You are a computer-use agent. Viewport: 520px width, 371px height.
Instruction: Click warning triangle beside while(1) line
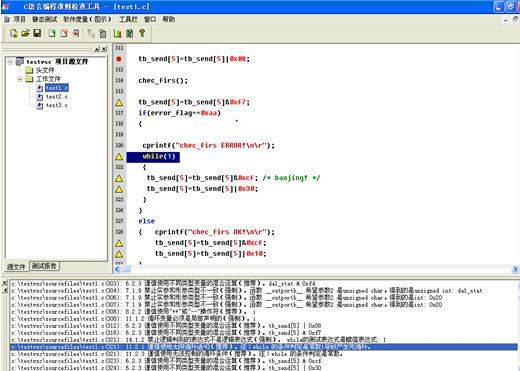pos(119,157)
